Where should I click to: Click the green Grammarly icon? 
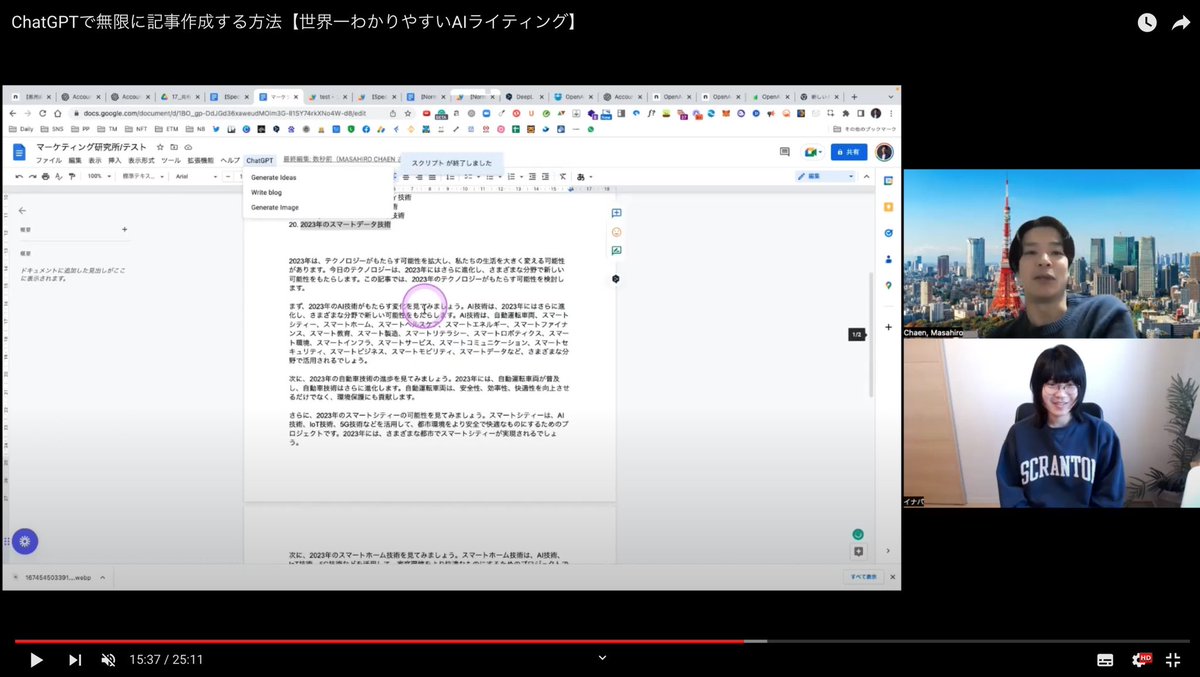(x=858, y=535)
